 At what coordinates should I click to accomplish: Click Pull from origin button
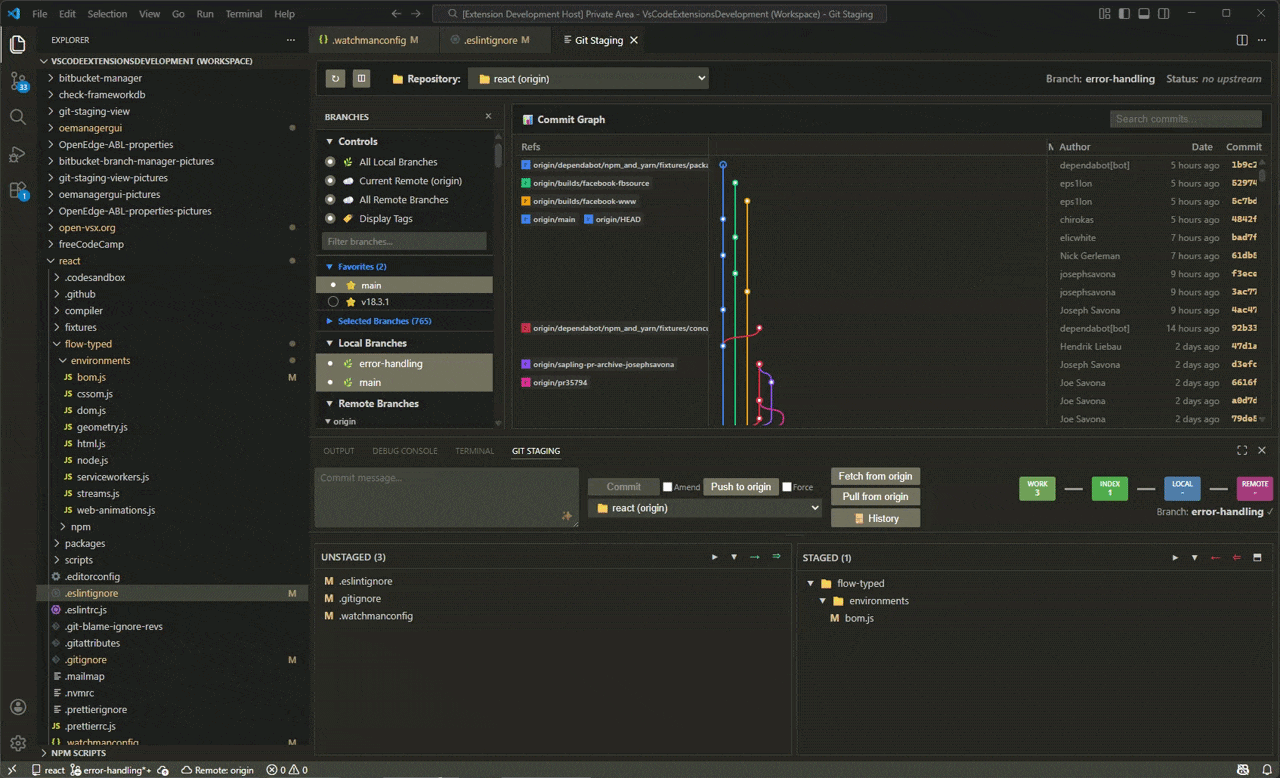pos(875,497)
